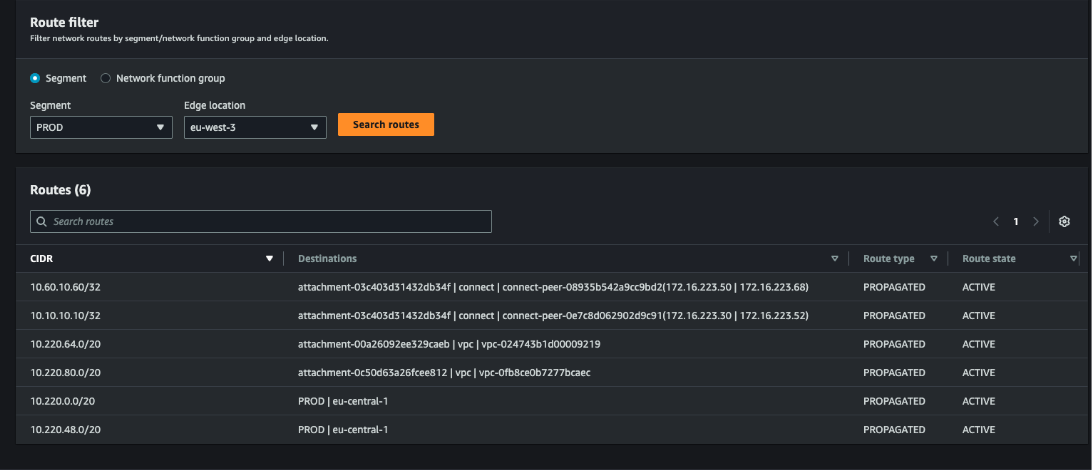
Task: Select the destination attachment-0c50d63a26fcee812 vpc
Action: pyautogui.click(x=444, y=373)
